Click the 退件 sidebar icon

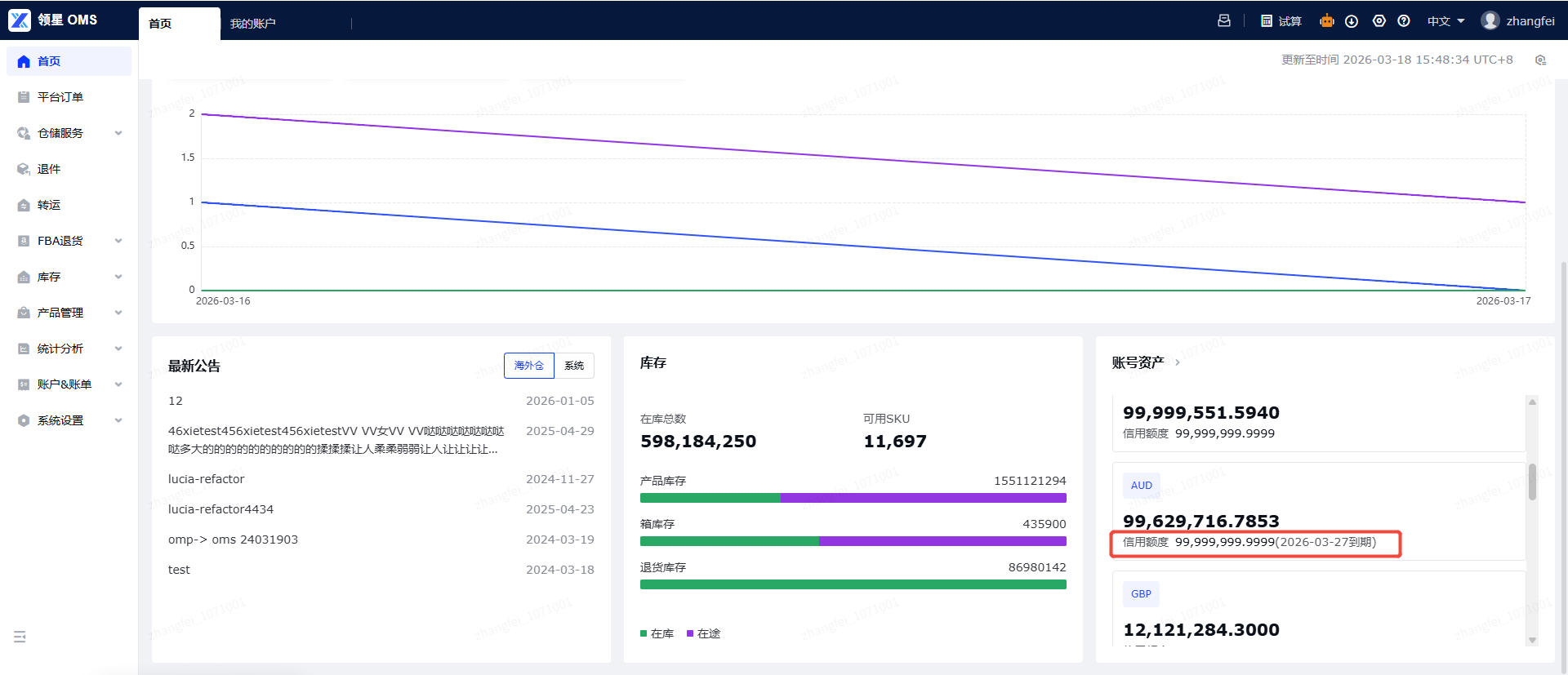24,169
